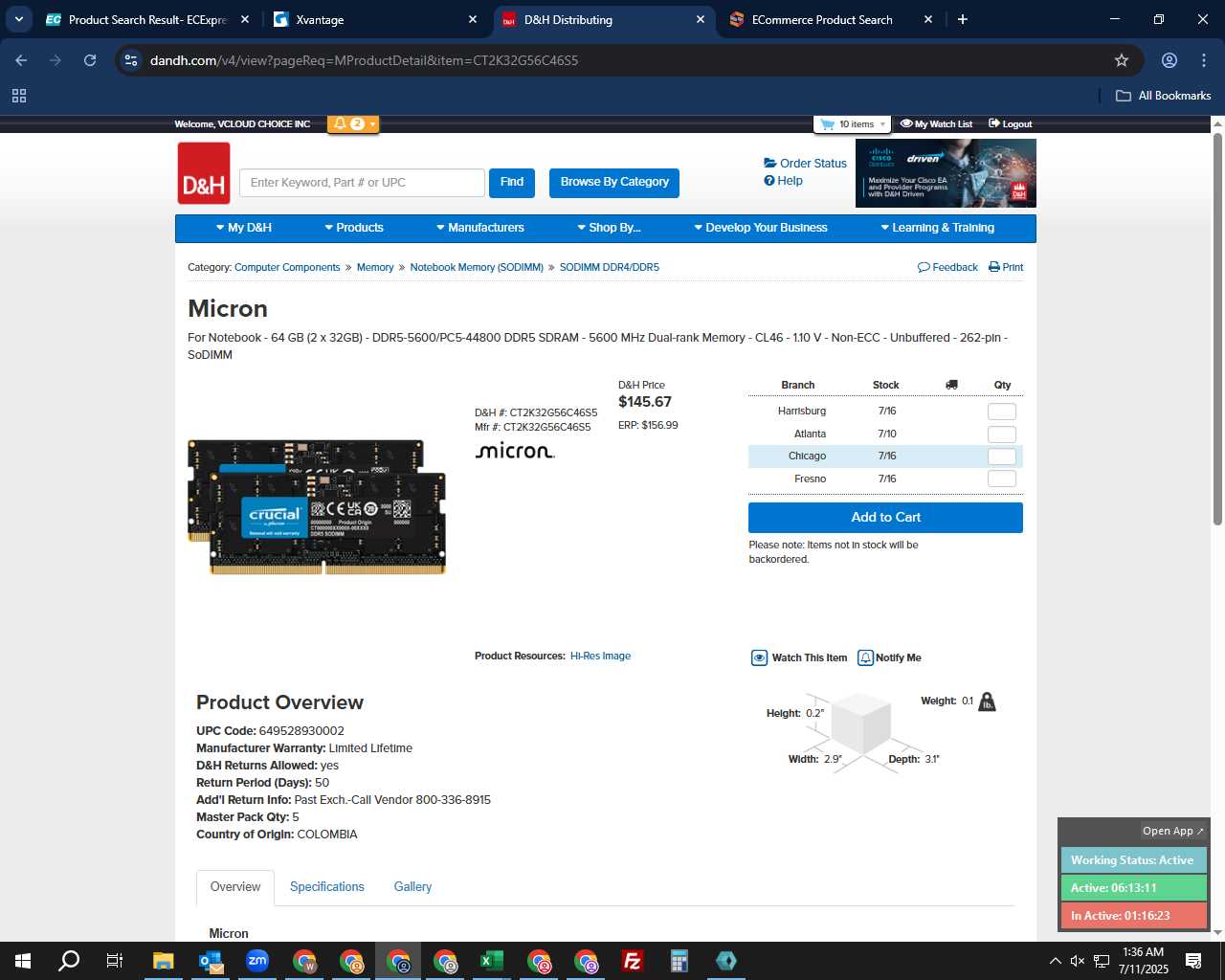Switch to ECommerce Product Search tab
Screen dimensions: 1225x980
pyautogui.click(x=831, y=20)
